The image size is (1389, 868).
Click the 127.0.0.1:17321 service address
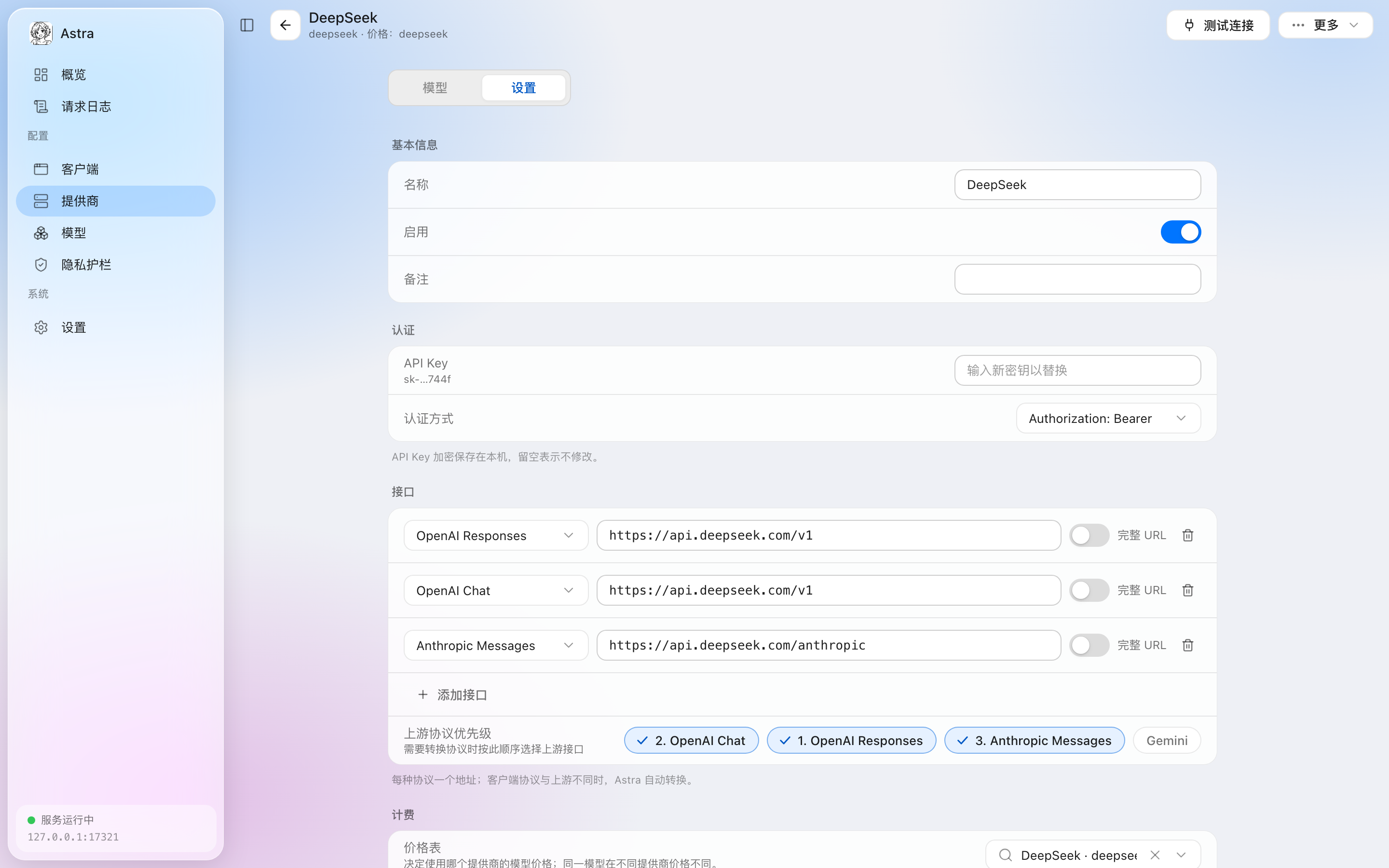(73, 837)
